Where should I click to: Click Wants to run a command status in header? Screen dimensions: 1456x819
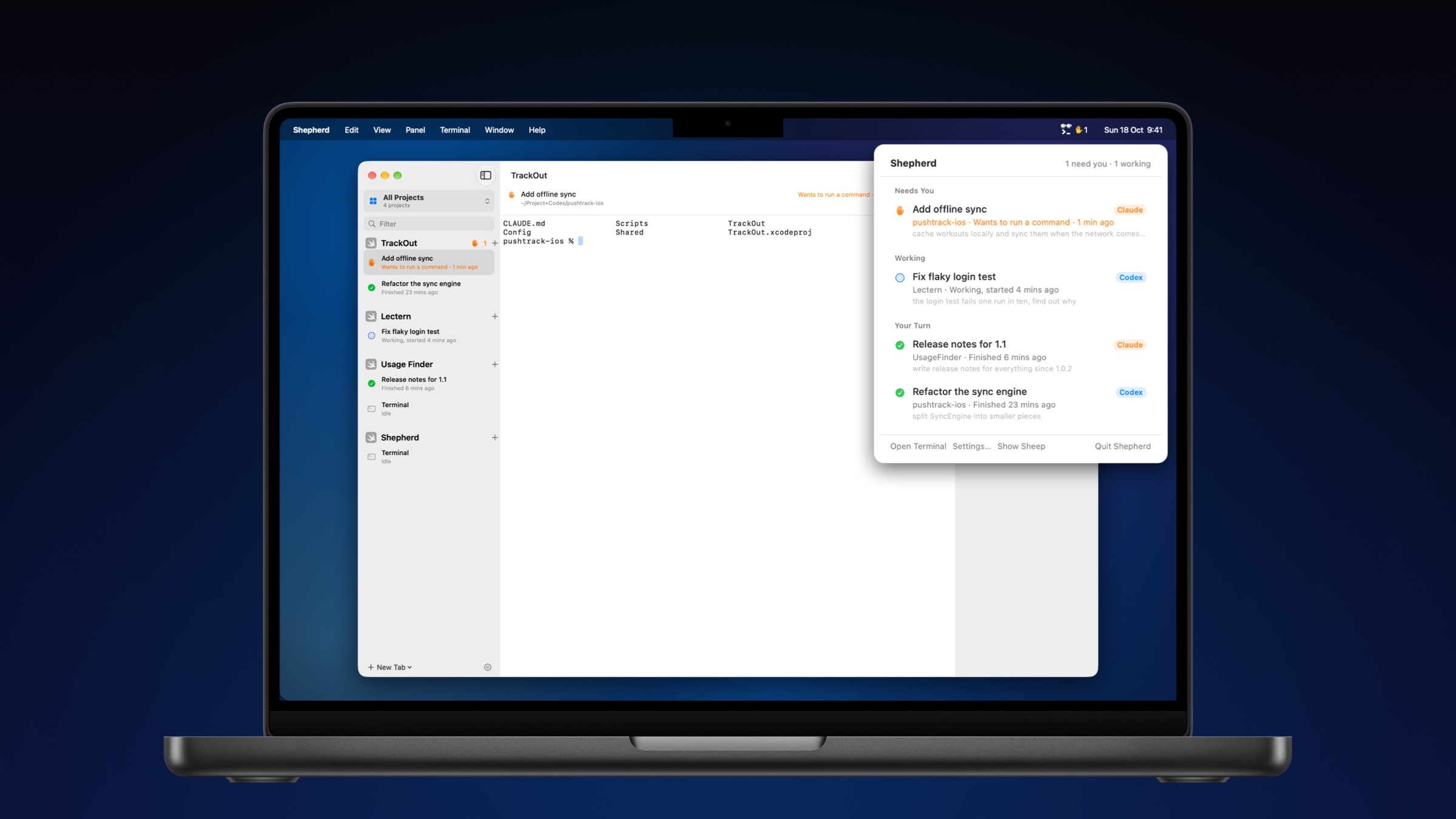(834, 195)
